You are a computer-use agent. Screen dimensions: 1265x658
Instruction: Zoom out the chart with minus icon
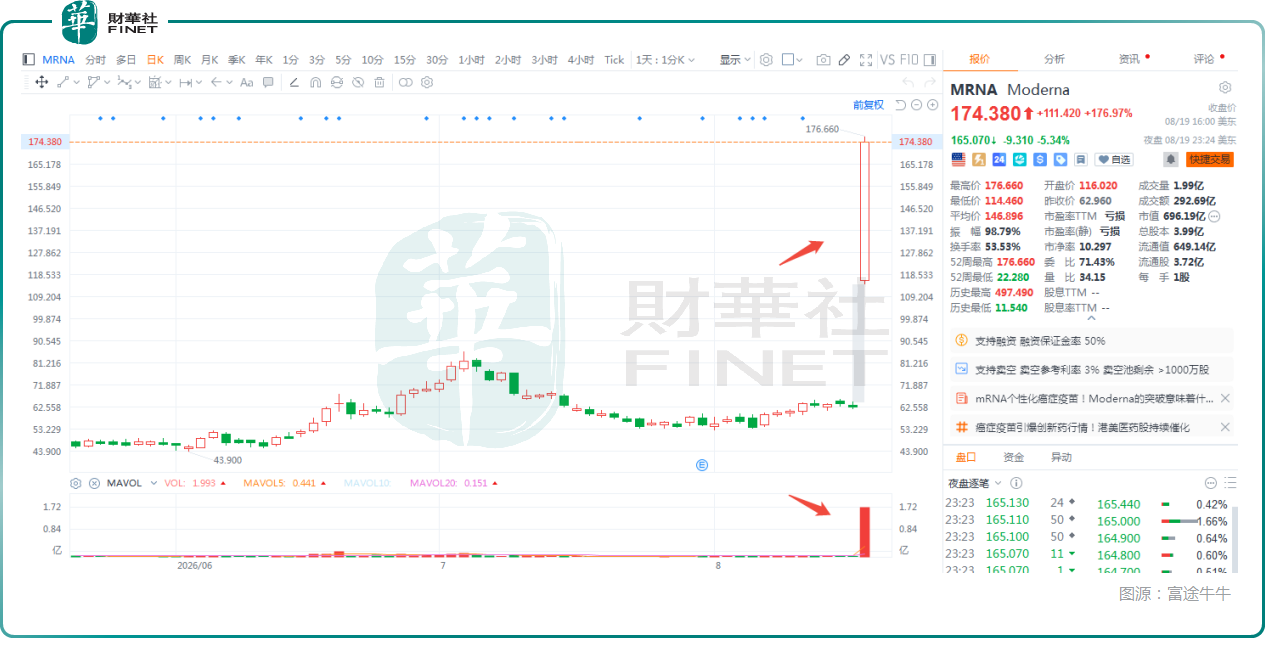[x=917, y=105]
